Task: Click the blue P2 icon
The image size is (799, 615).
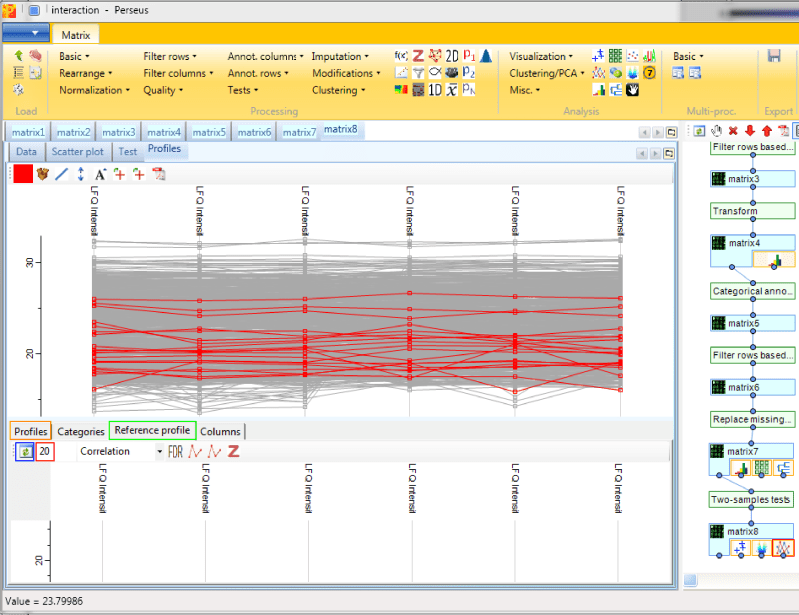Action: click(x=469, y=72)
